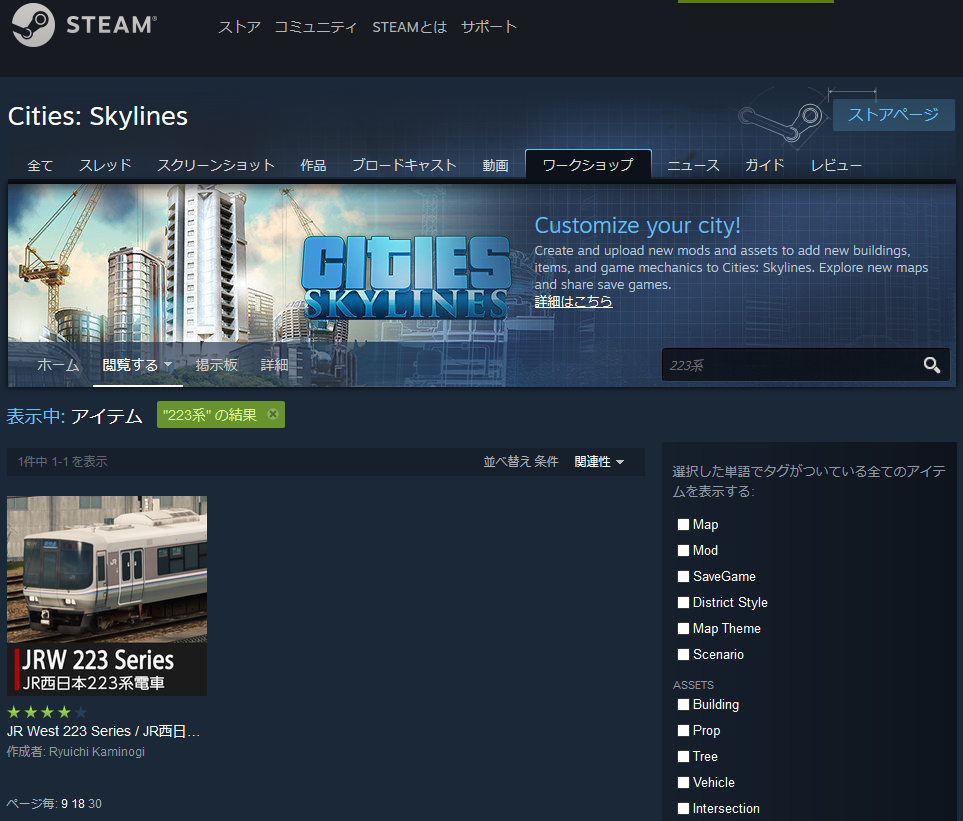Check the Vehicle asset checkbox
The width and height of the screenshot is (963, 821).
[683, 782]
